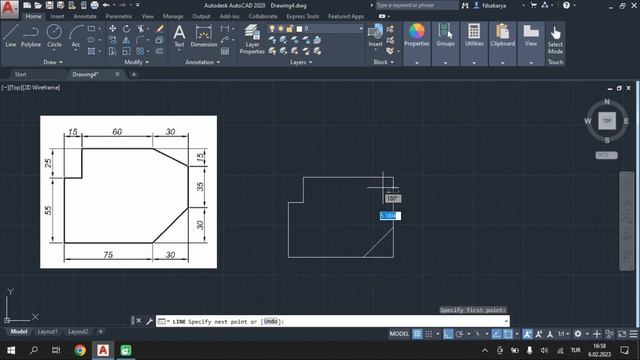This screenshot has width=640, height=360.
Task: Toggle annotation objects visibility in status bar
Action: (x=527, y=334)
